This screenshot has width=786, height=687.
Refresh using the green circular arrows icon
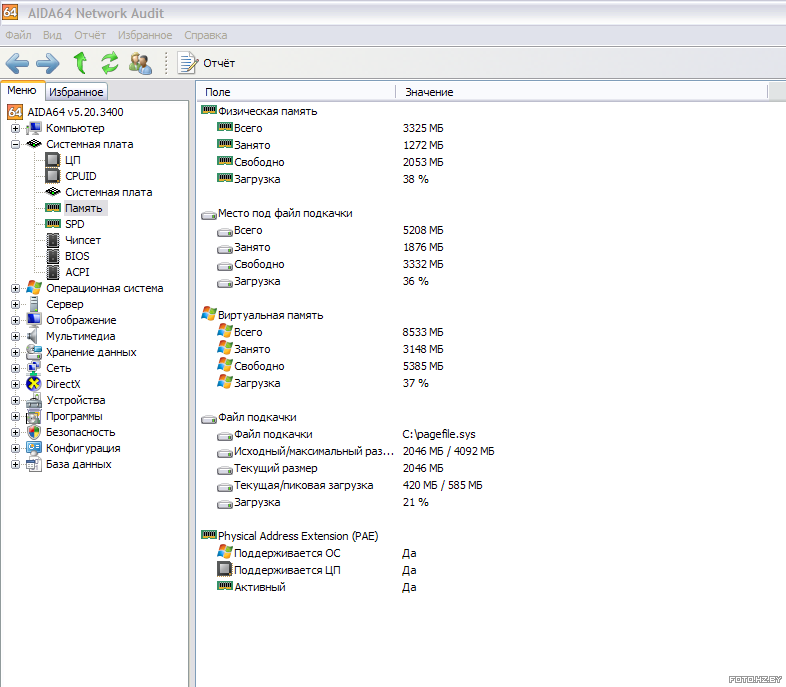[x=110, y=63]
